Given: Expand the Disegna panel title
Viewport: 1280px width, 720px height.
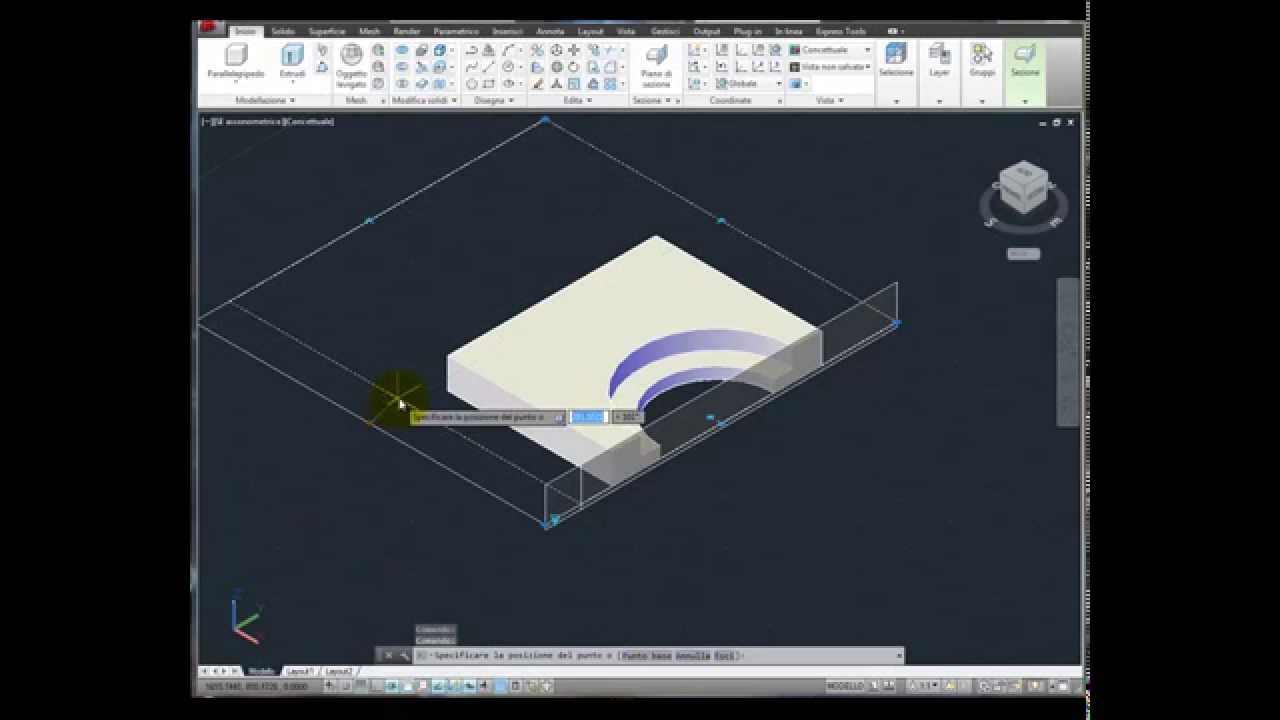Looking at the screenshot, I should (494, 101).
